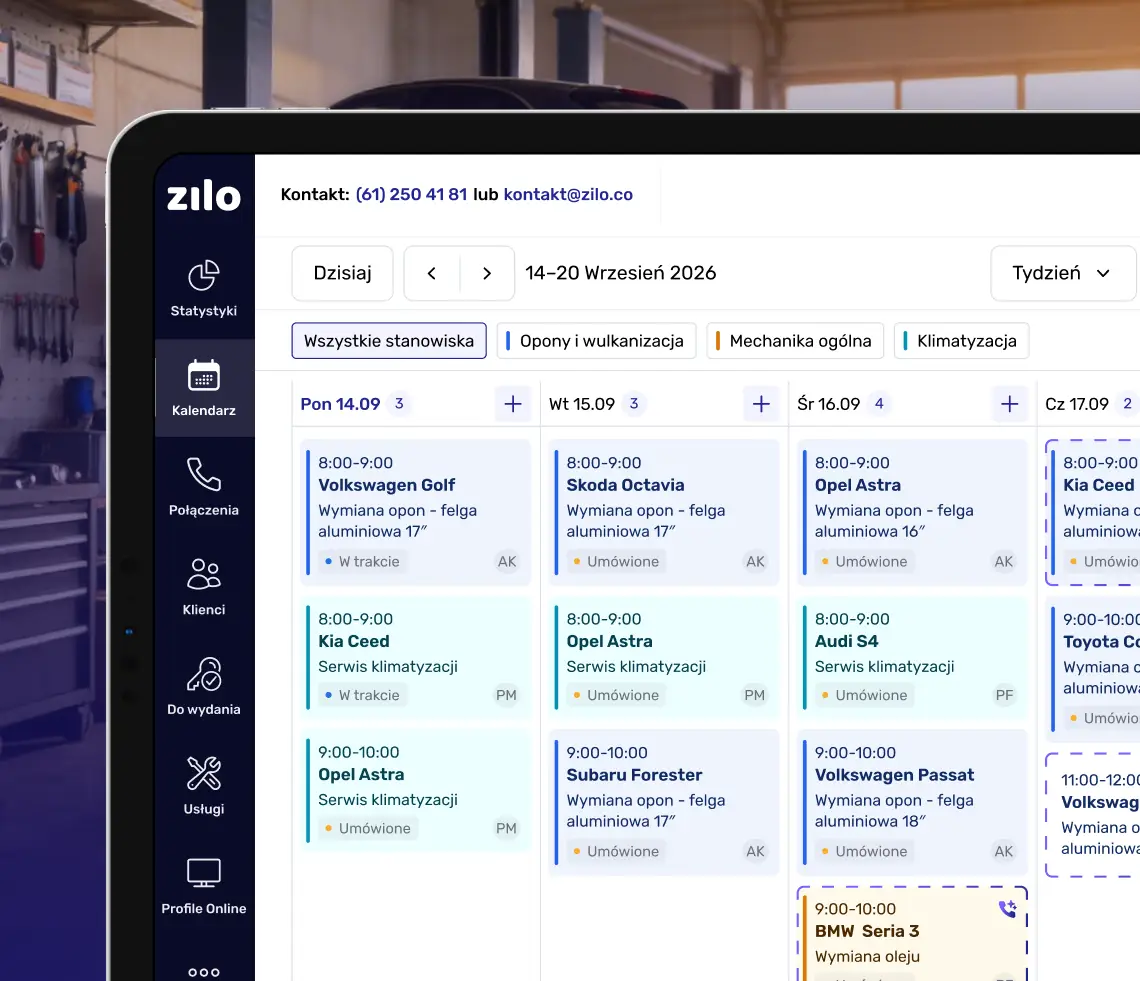Add appointment on Wt 15.09

point(761,404)
